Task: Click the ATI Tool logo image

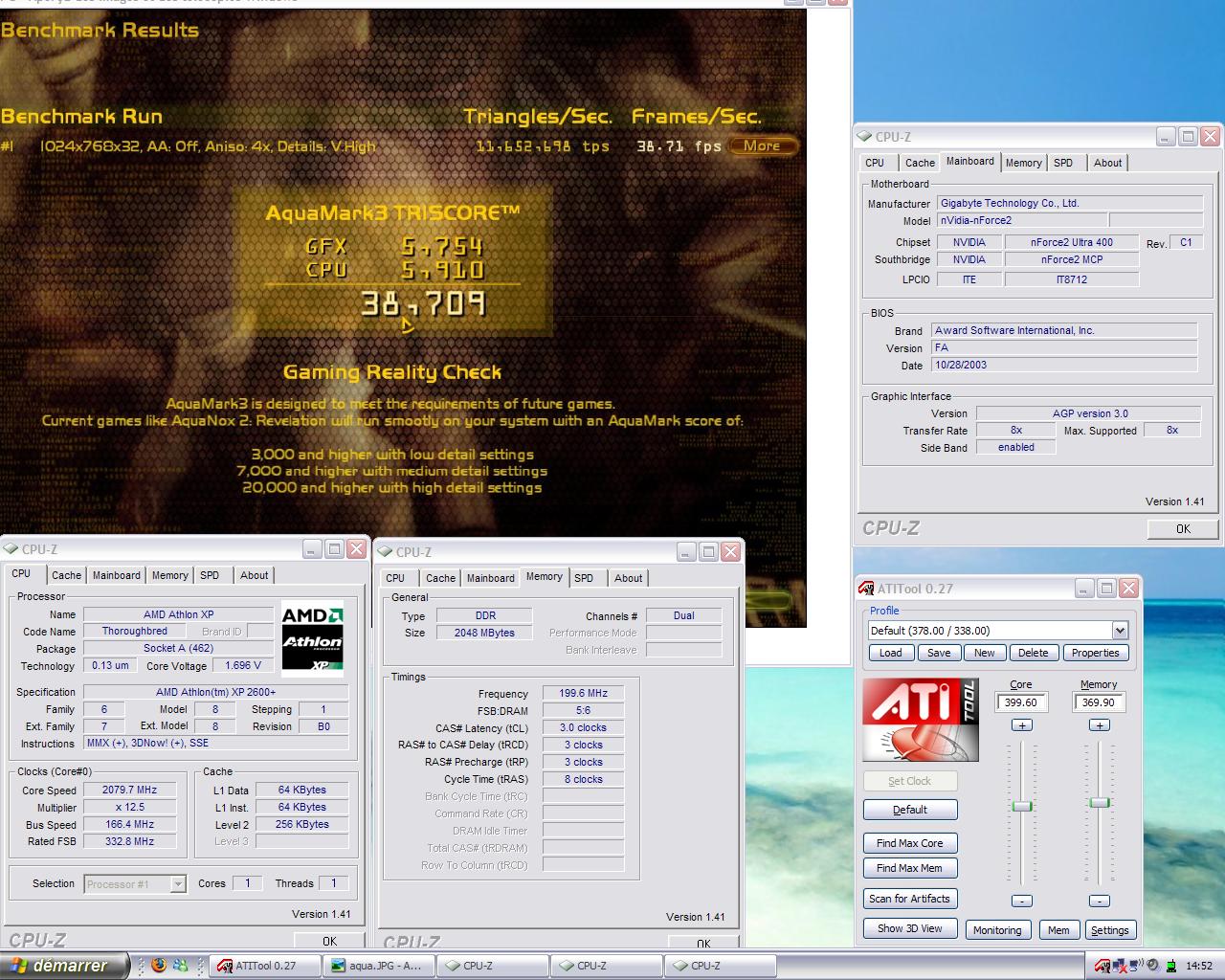Action: 921,720
